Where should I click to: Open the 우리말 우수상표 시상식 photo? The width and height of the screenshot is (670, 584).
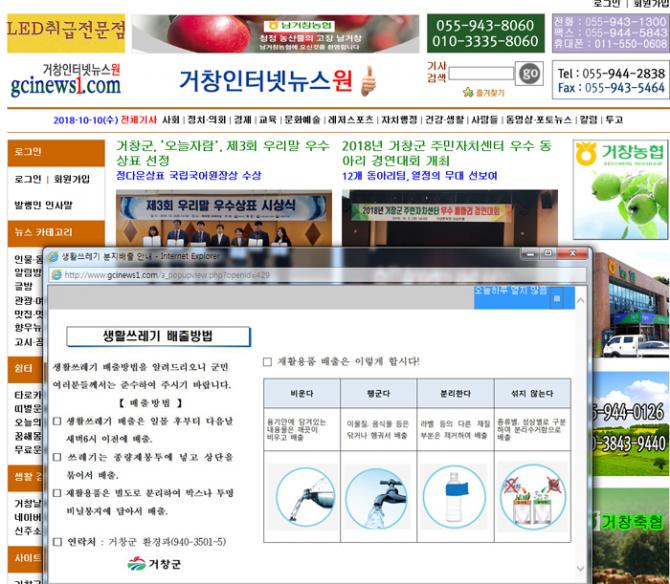(x=223, y=219)
